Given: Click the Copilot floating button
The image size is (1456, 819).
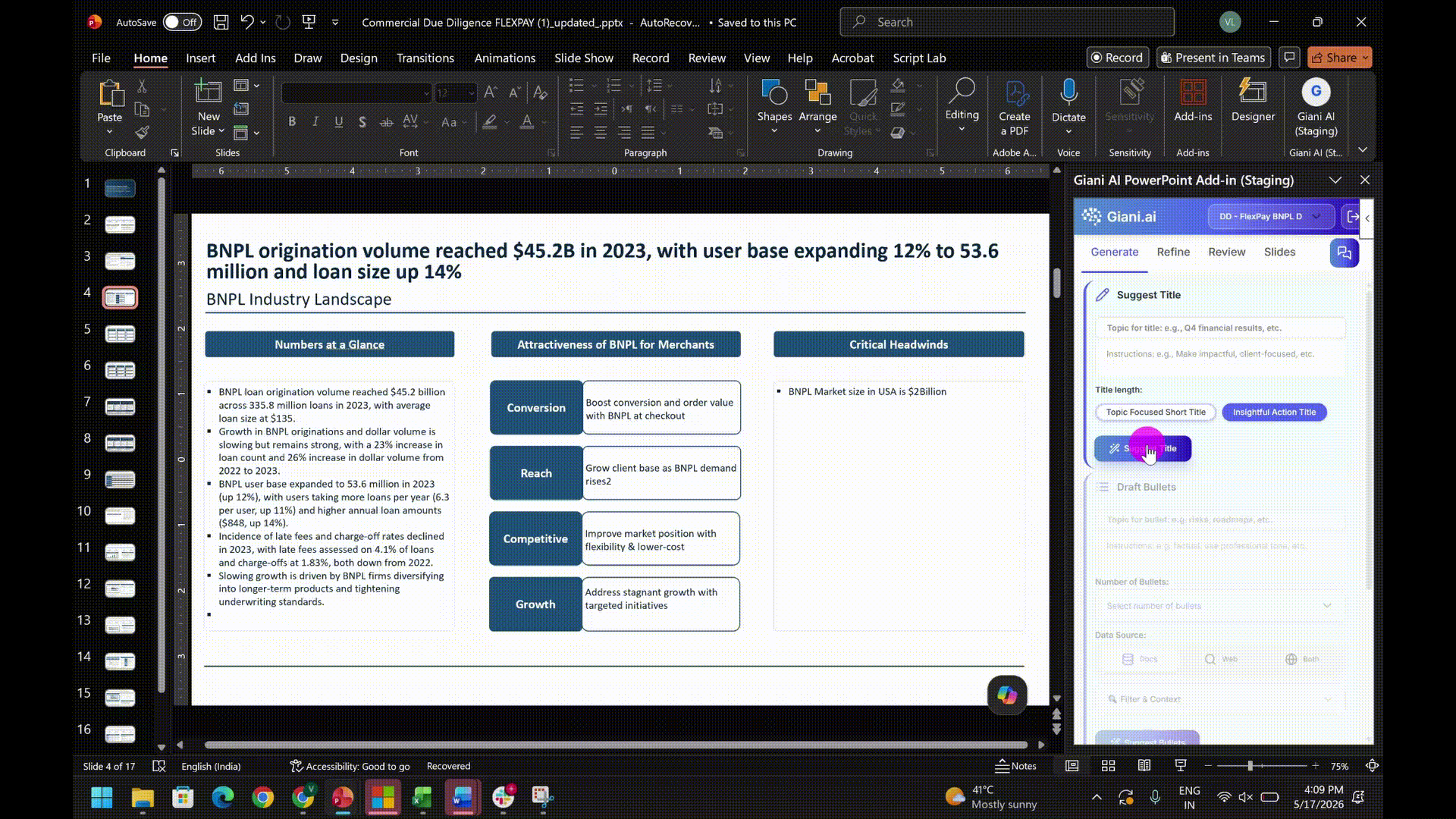Looking at the screenshot, I should pyautogui.click(x=1007, y=695).
